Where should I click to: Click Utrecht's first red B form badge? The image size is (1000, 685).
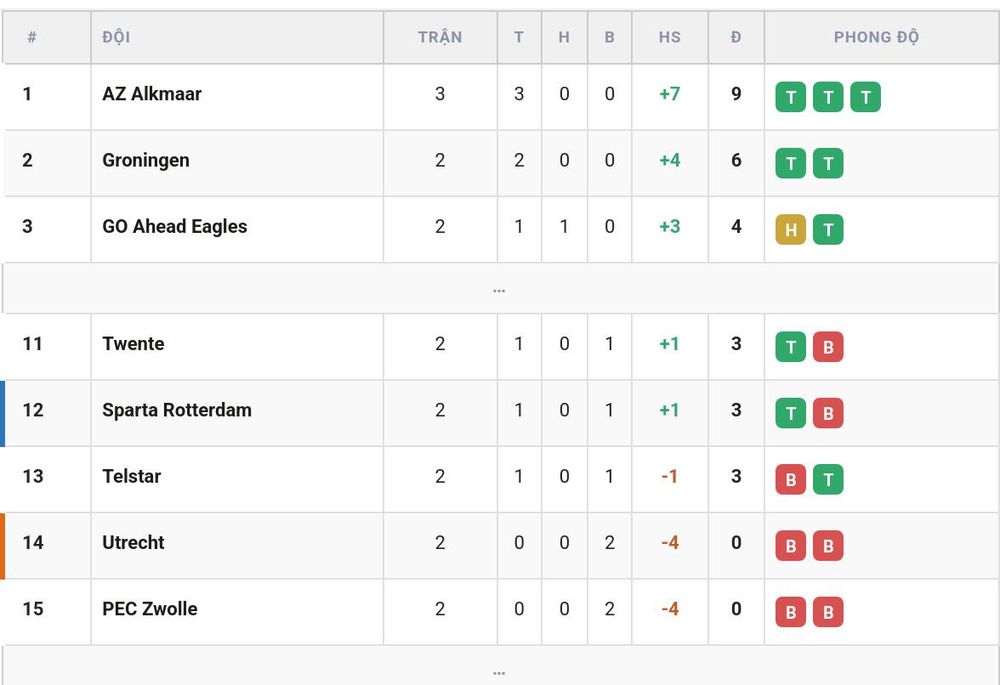point(791,546)
